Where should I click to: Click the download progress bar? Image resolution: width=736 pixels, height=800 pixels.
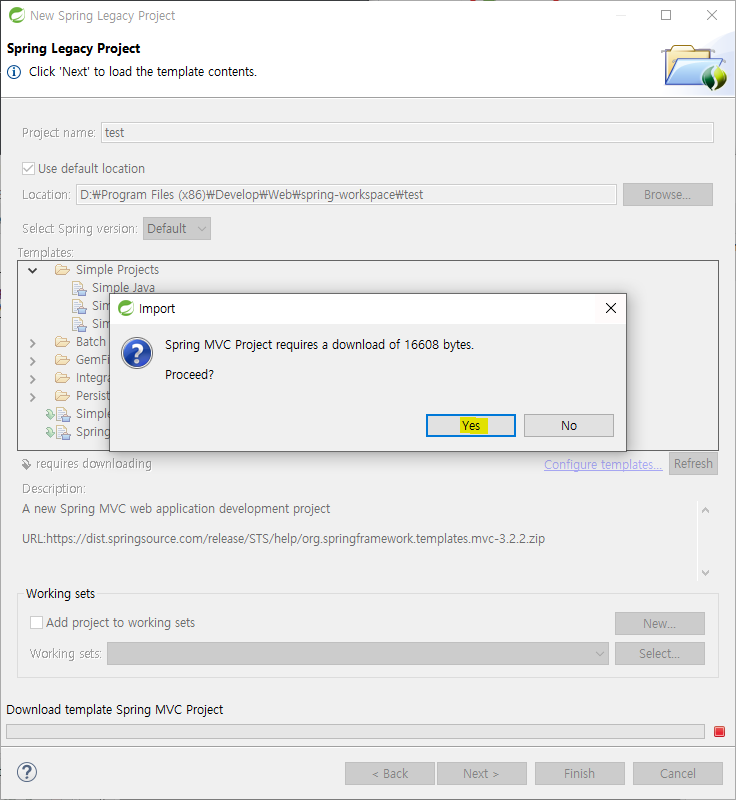[x=355, y=732]
